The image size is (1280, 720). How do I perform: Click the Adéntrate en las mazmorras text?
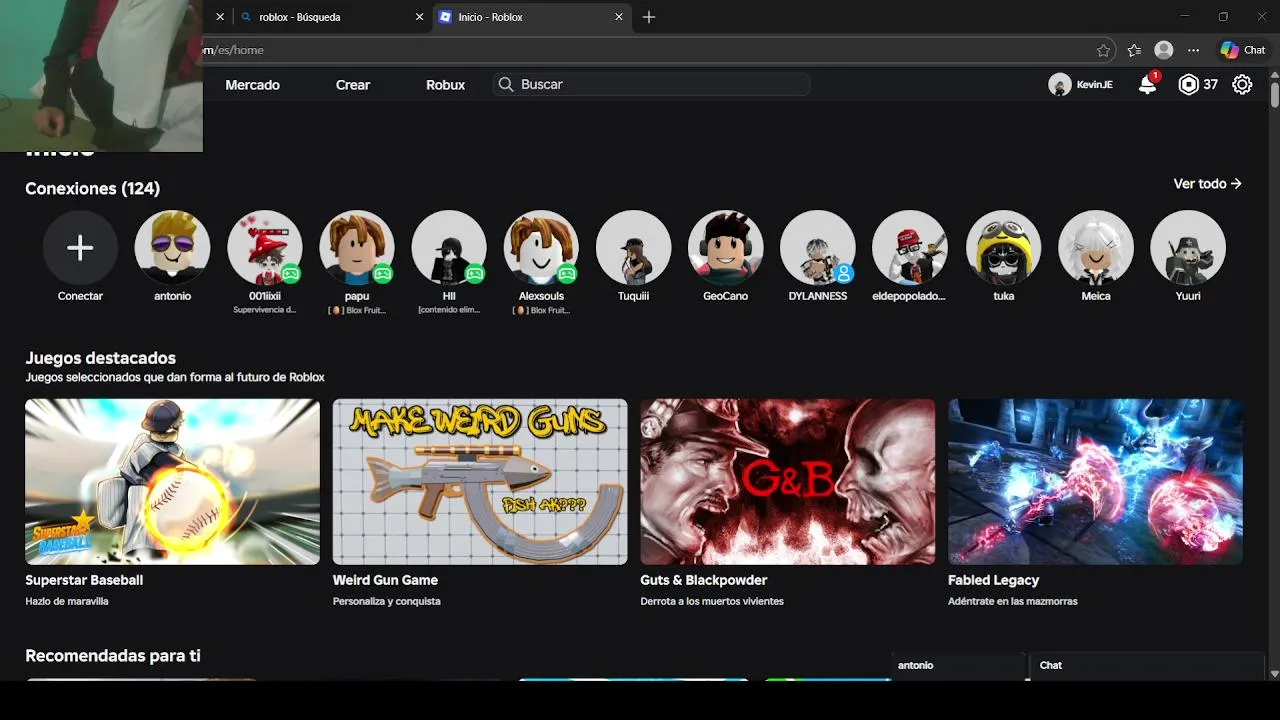pos(1013,601)
